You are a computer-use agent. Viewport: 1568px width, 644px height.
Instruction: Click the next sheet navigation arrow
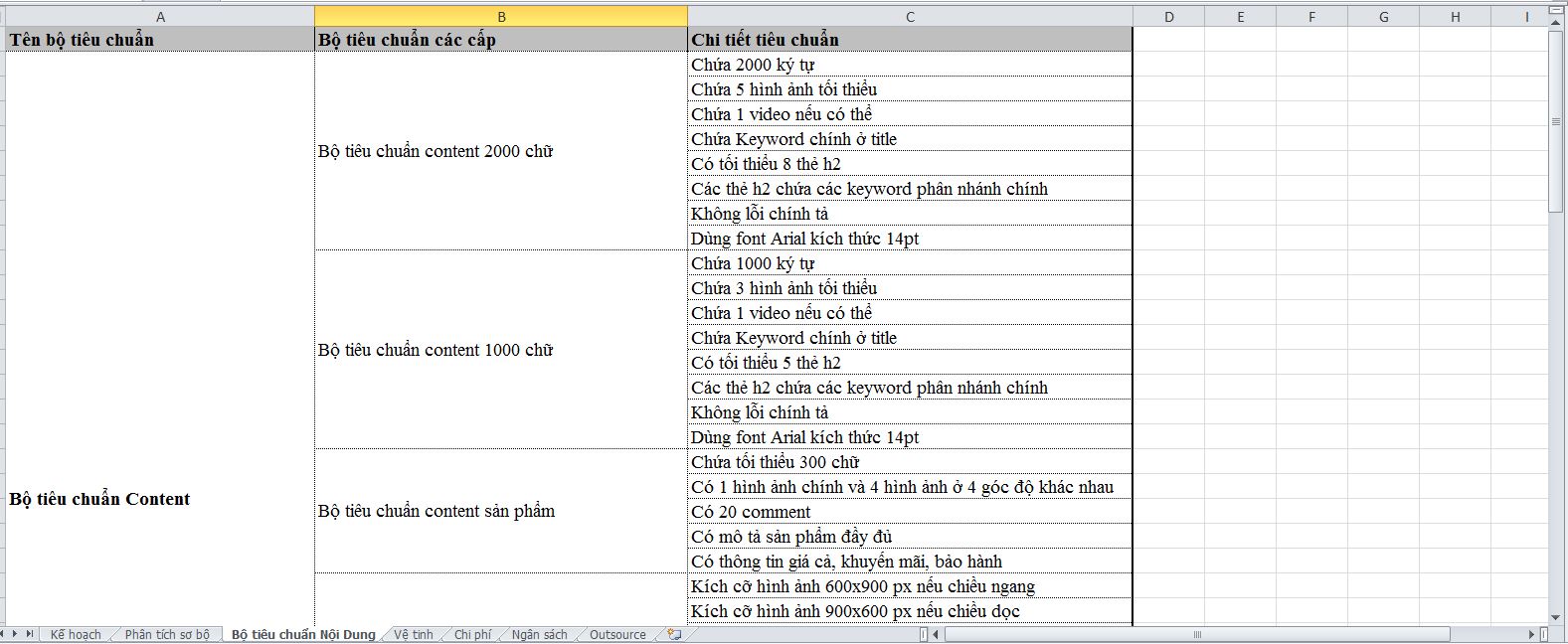[x=16, y=634]
